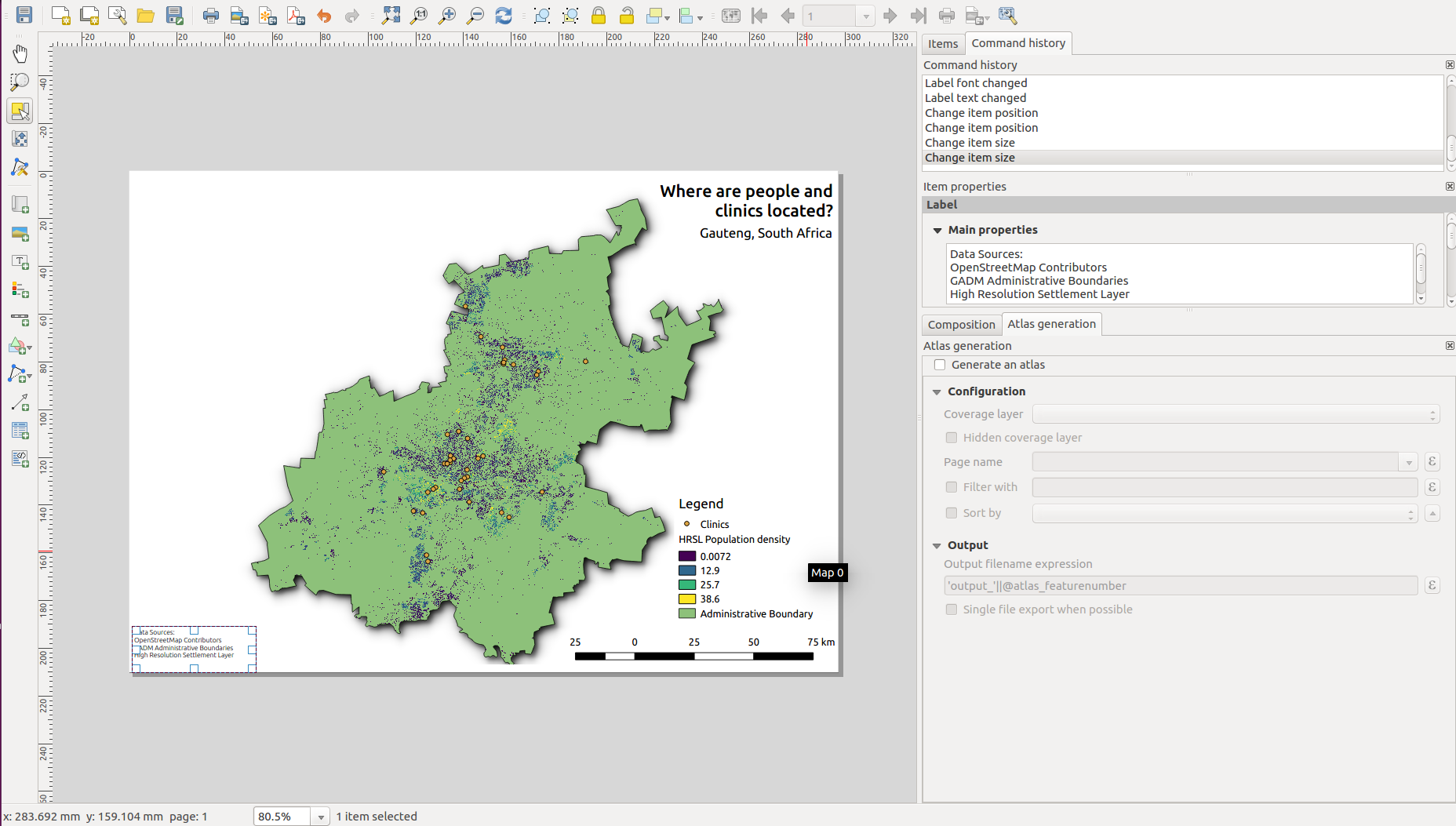Close the Item properties panel
The height and width of the screenshot is (826, 1456).
point(1450,187)
